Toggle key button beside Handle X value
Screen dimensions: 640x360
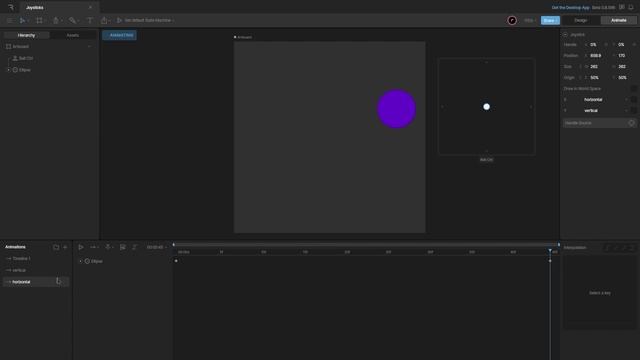click(606, 44)
